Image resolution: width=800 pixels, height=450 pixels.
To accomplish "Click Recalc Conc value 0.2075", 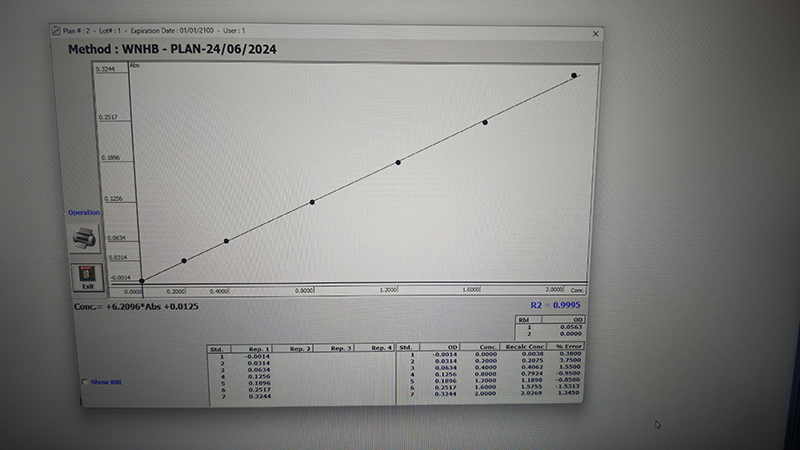I will click(x=532, y=360).
